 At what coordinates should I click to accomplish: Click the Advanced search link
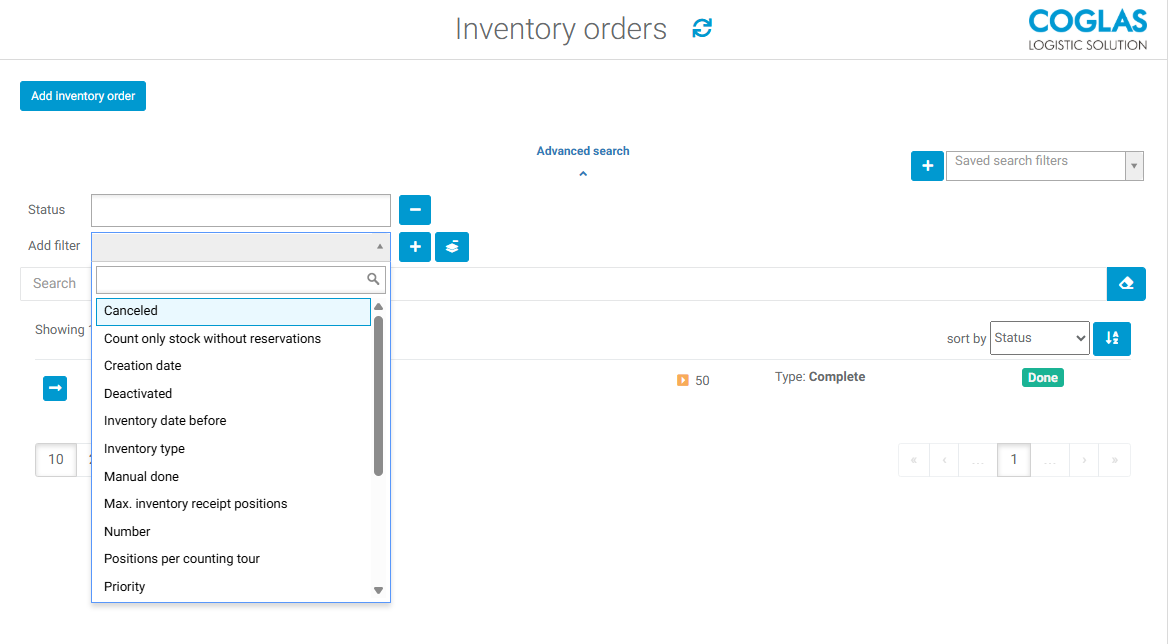(x=583, y=151)
